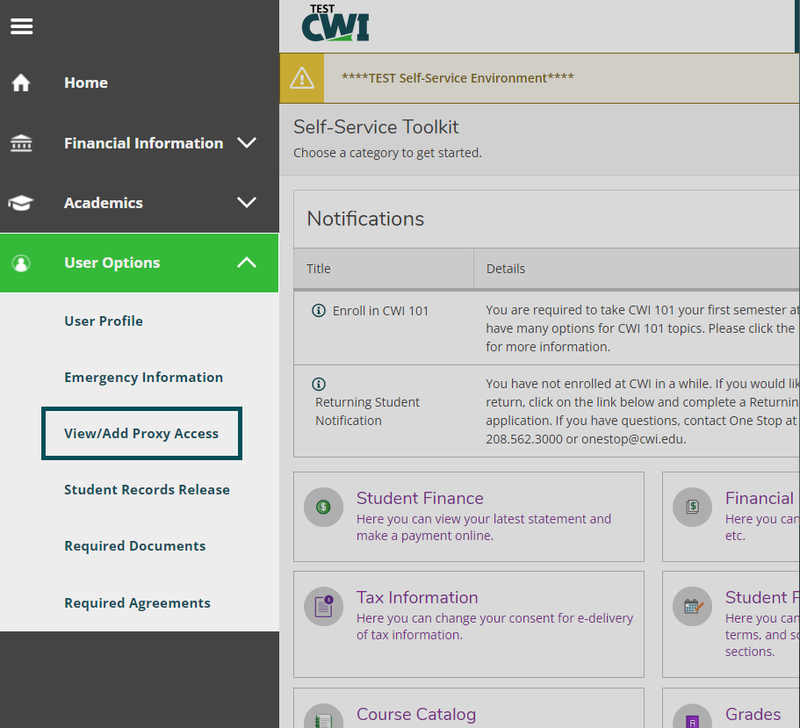The width and height of the screenshot is (800, 728).
Task: Open User Profile from the sidebar
Action: (103, 321)
